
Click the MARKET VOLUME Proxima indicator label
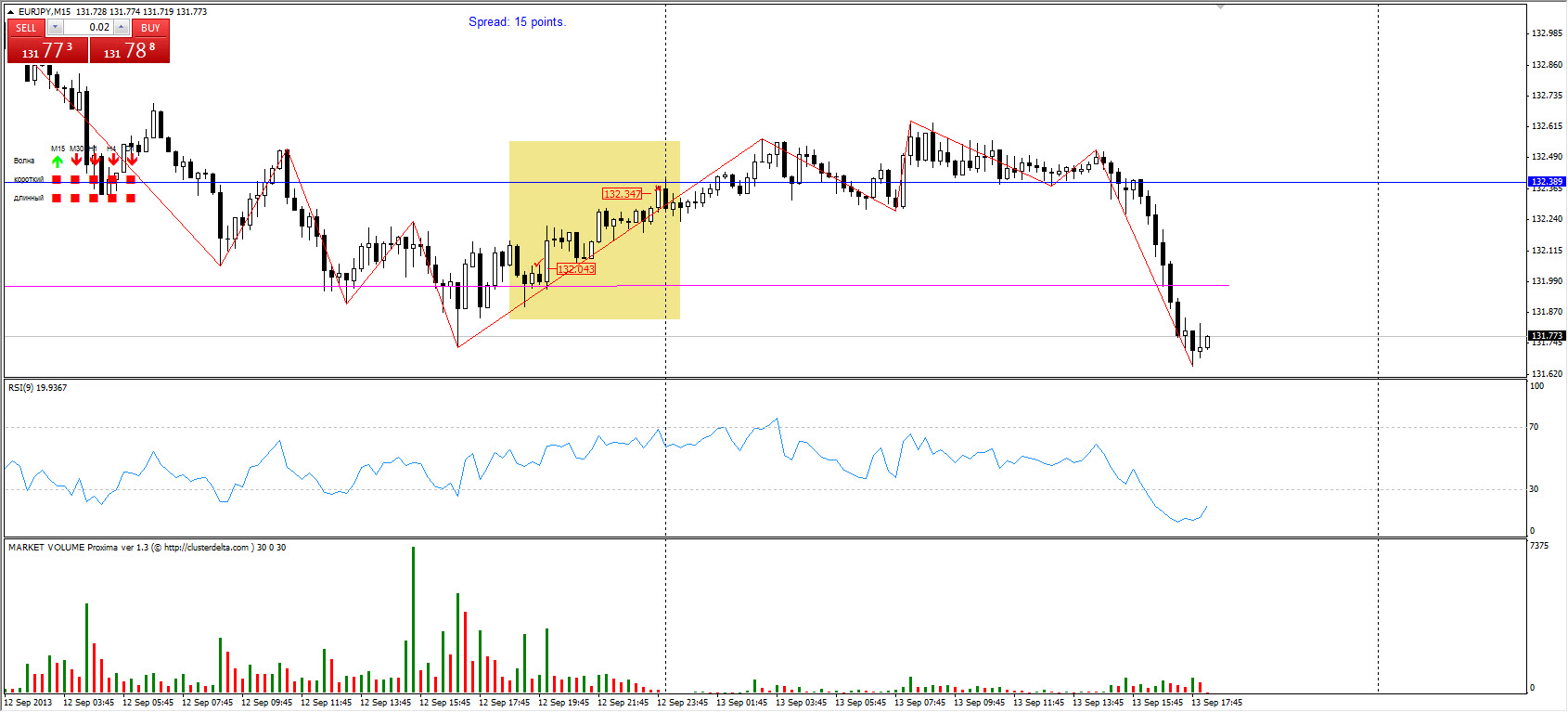[x=147, y=548]
